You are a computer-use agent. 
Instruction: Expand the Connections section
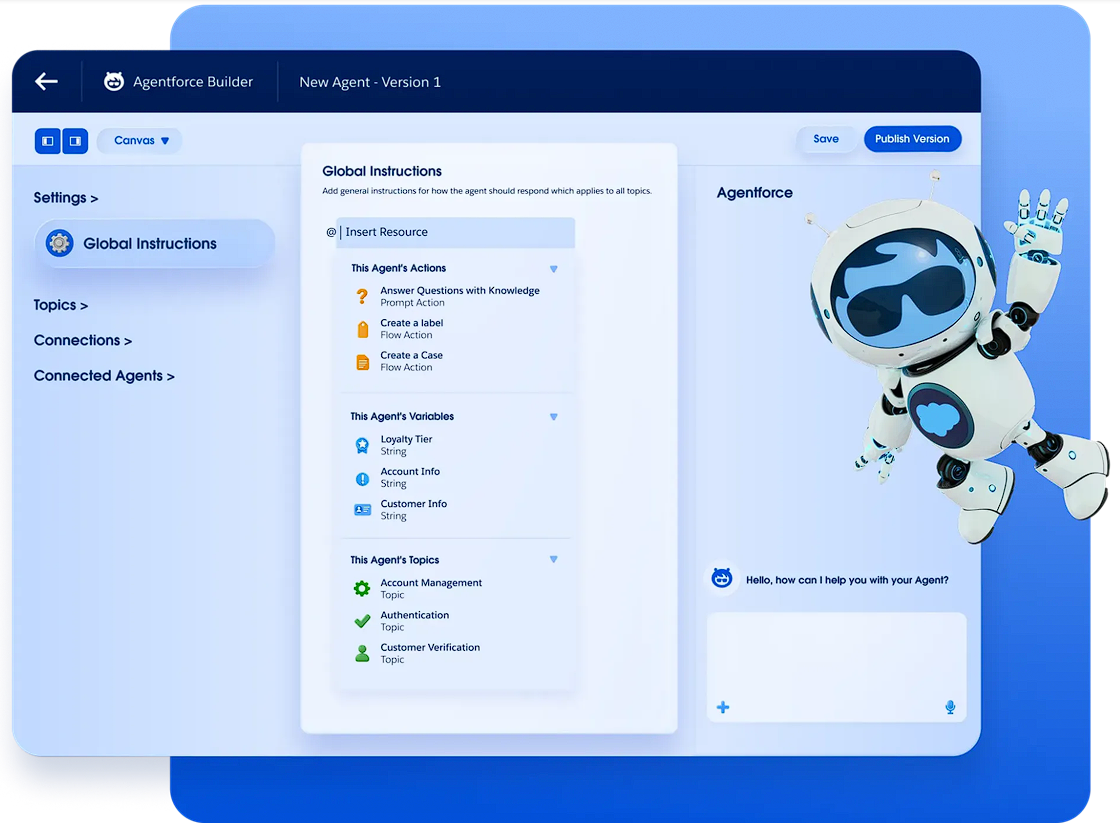[x=83, y=341]
